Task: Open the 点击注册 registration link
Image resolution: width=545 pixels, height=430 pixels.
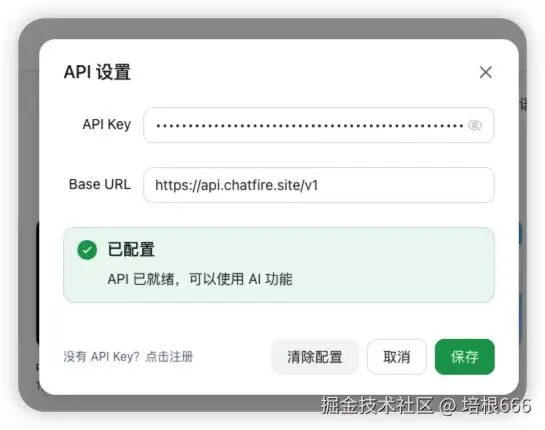Action: (169, 357)
